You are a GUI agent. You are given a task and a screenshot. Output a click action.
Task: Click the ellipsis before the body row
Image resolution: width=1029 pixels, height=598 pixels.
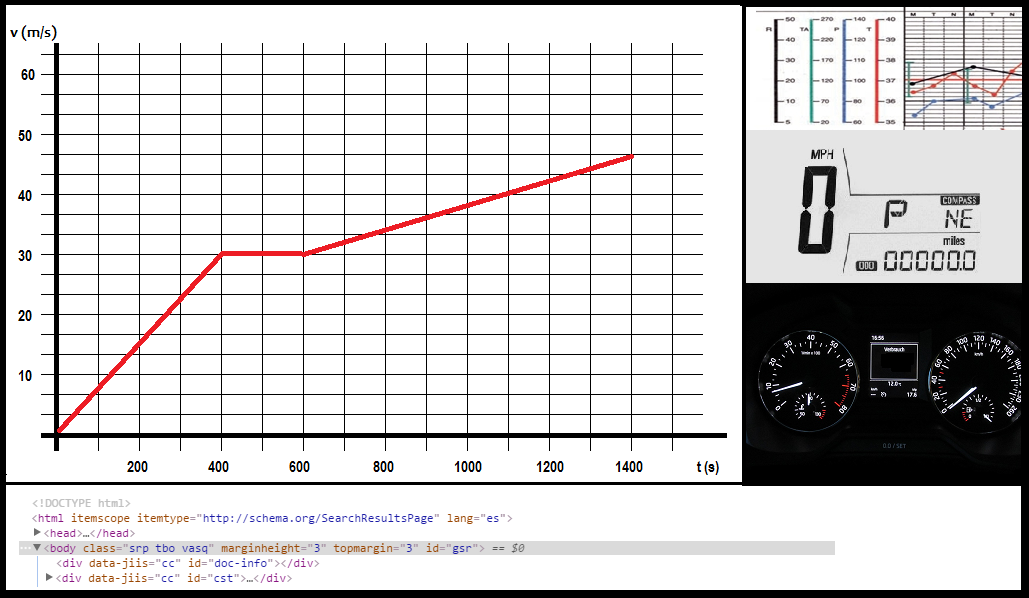(x=25, y=547)
